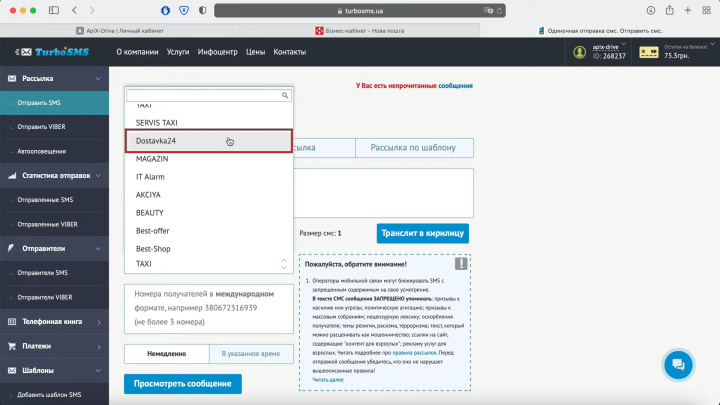Open the chat support bubble
The height and width of the screenshot is (405, 720).
click(x=678, y=365)
